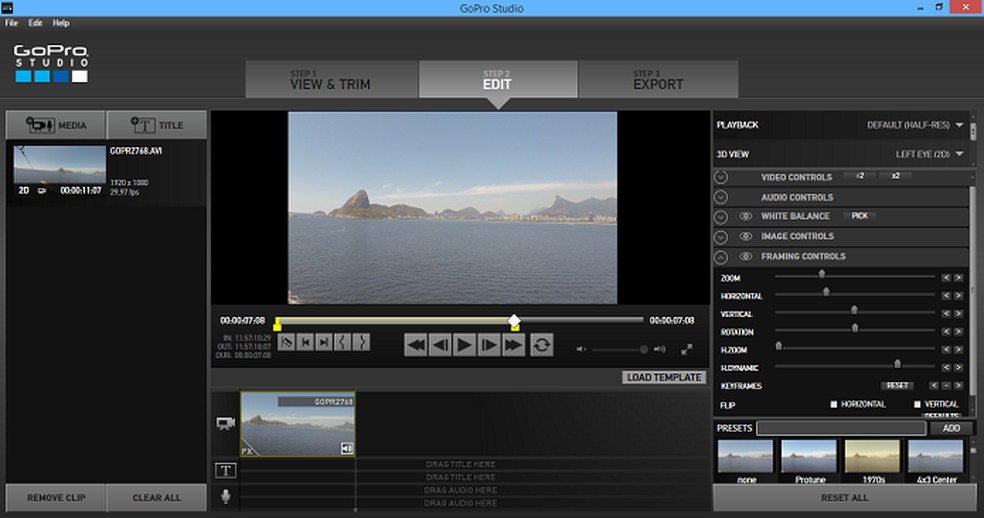Click the mark out point bracket
984x518 pixels.
coord(361,343)
